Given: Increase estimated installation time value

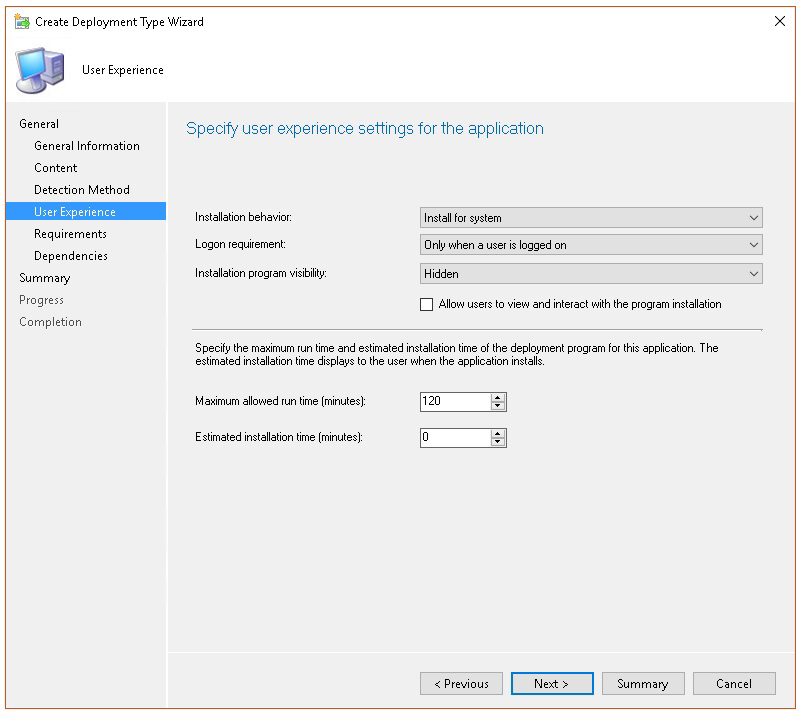Looking at the screenshot, I should (498, 433).
